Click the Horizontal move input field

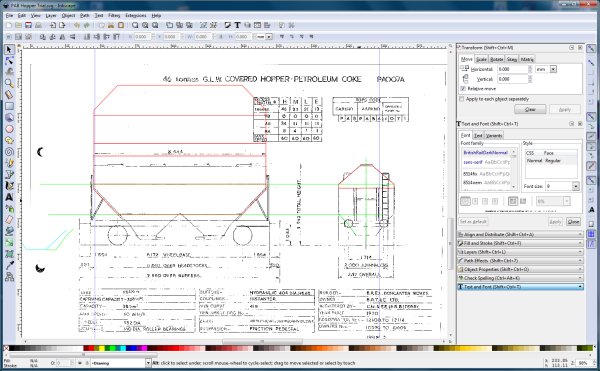pos(512,69)
